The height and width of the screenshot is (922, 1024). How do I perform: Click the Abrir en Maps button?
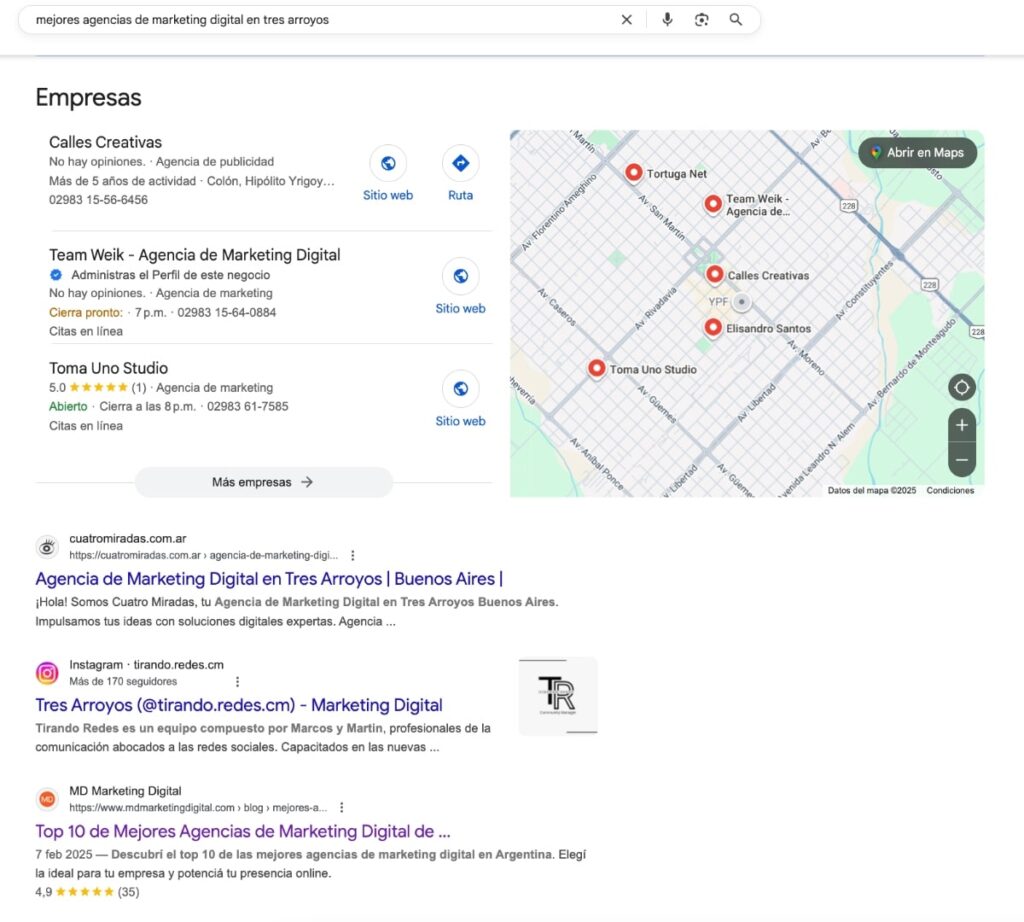tap(917, 152)
